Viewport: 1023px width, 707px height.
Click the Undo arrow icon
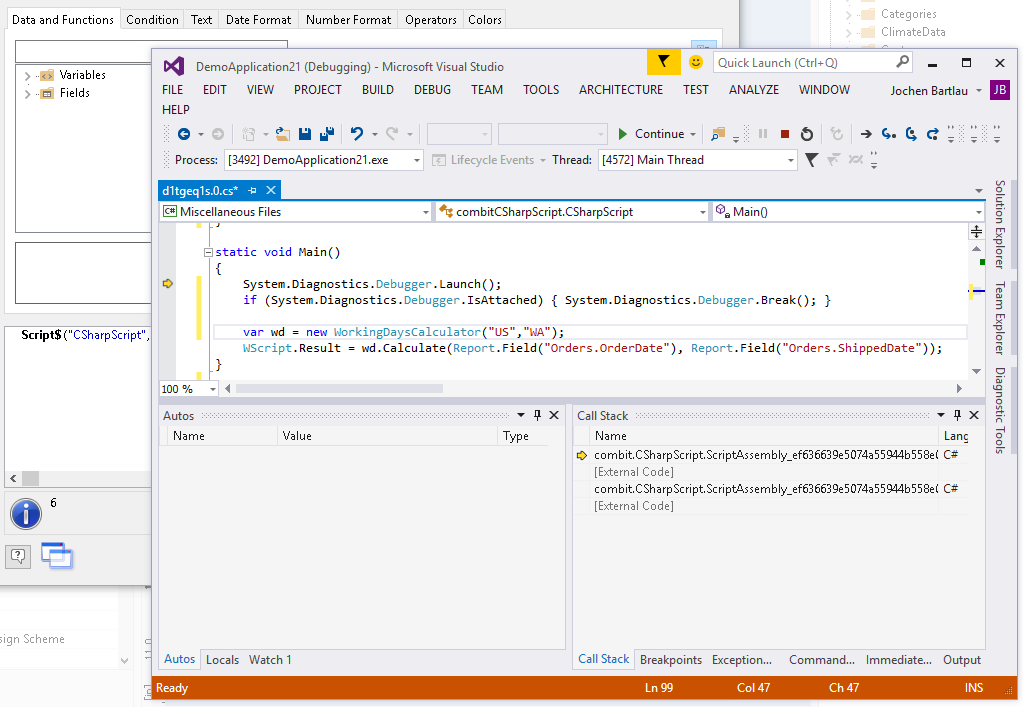356,134
